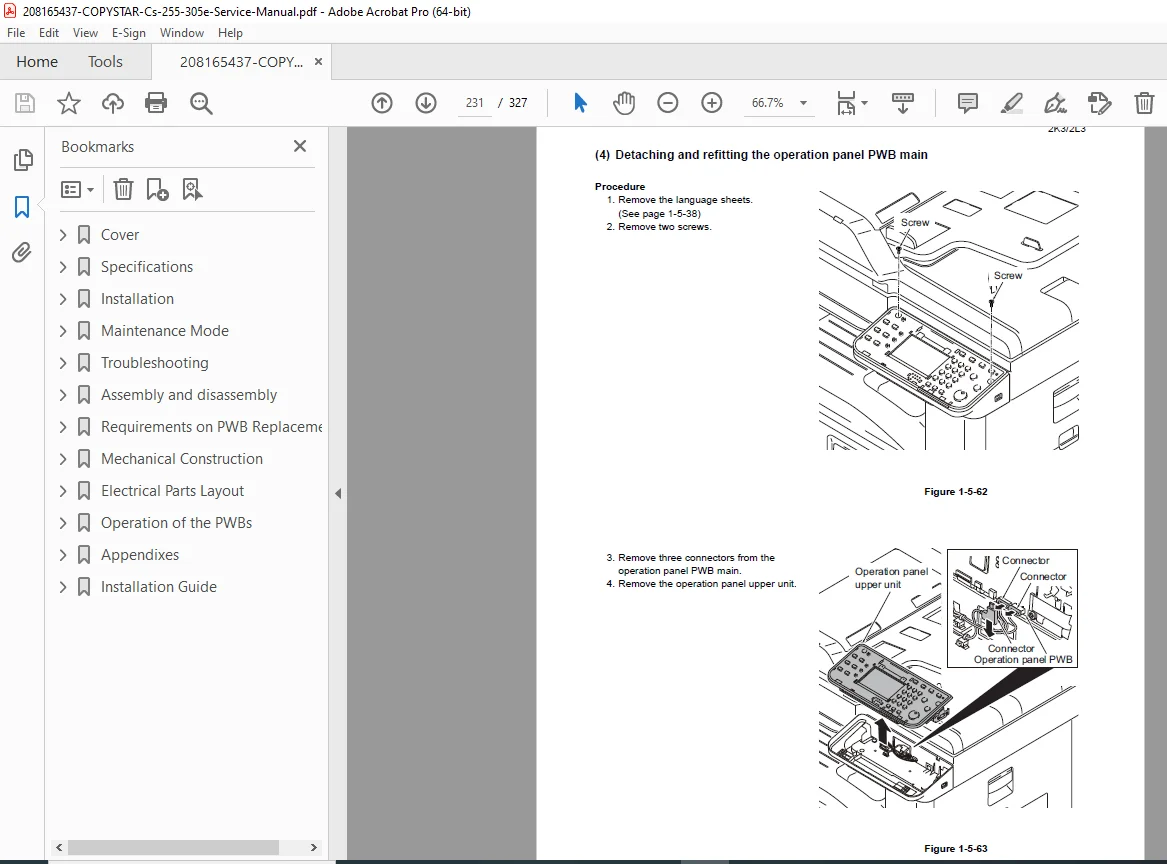Select the Troubleshooting bookmark label
The image size is (1167, 864).
point(155,363)
